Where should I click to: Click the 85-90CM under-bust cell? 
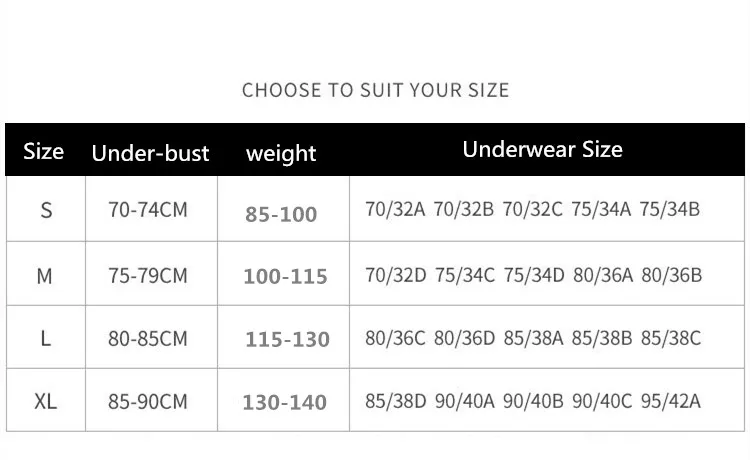coord(148,401)
